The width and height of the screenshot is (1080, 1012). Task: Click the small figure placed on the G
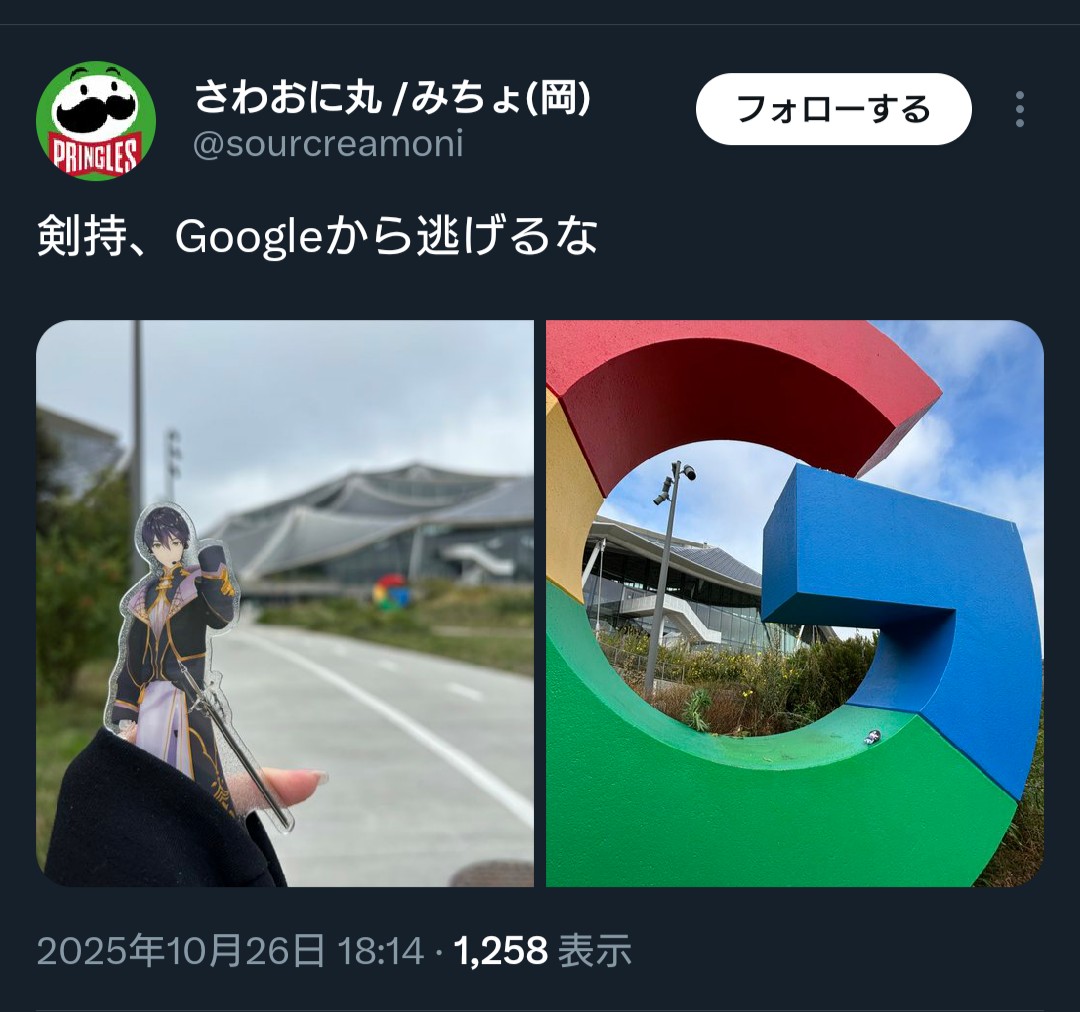[871, 738]
